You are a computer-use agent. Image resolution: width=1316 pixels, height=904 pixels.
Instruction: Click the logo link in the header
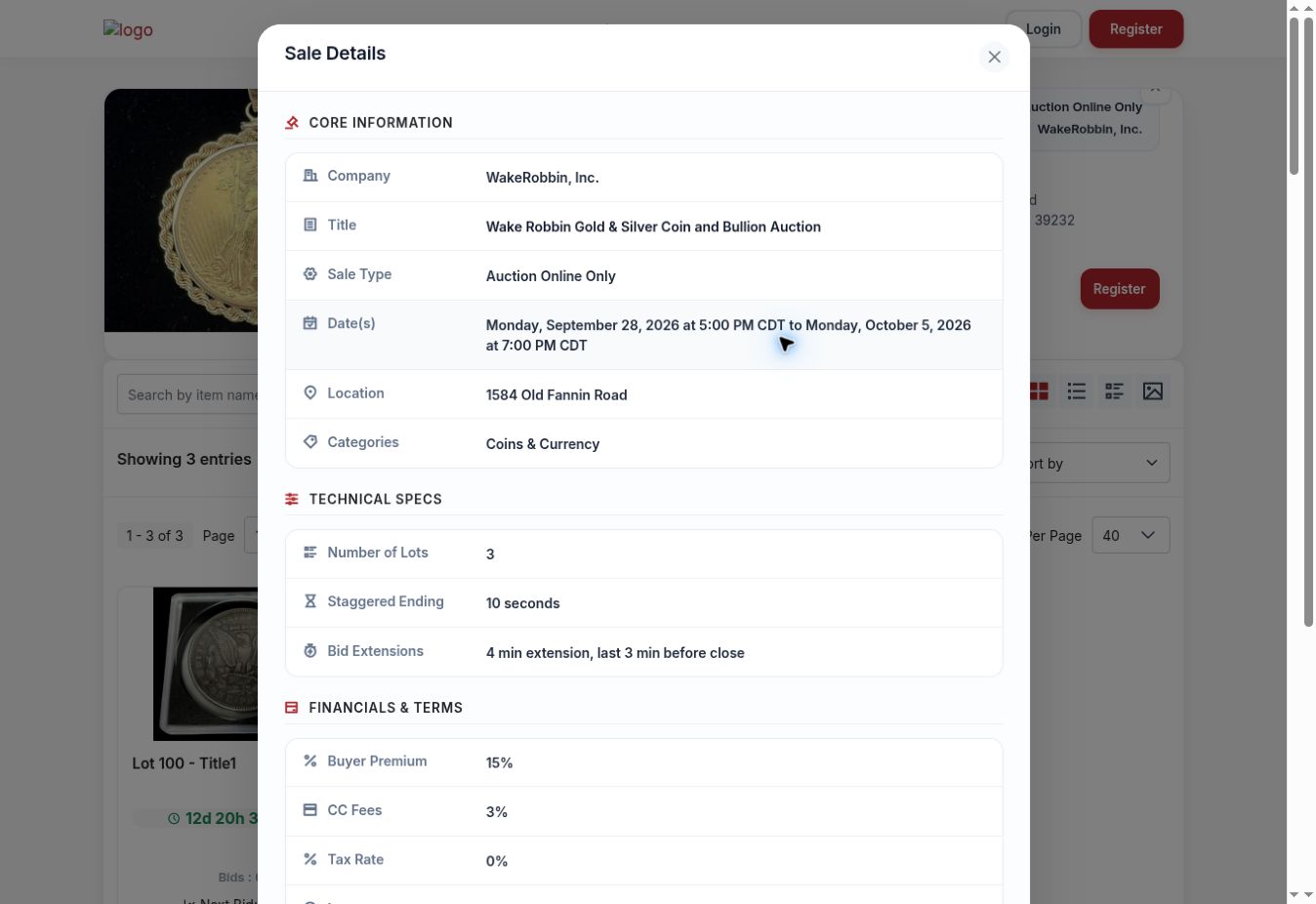(128, 29)
